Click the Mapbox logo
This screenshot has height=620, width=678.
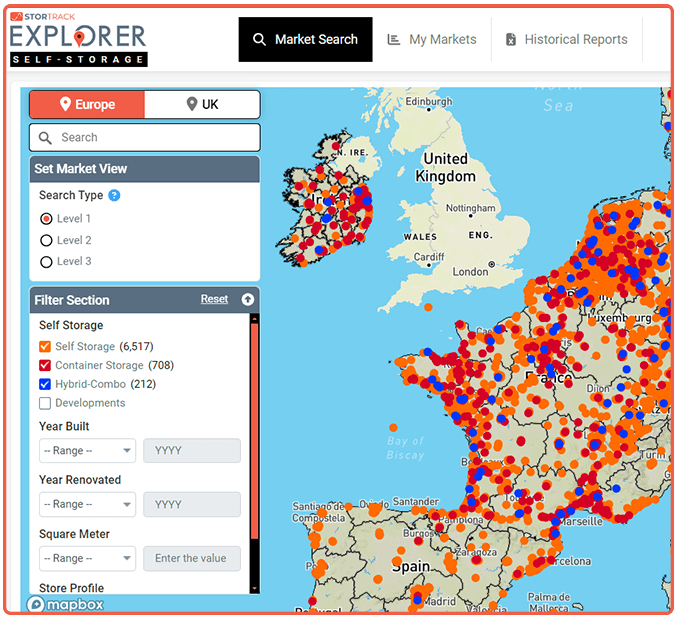pos(65,604)
